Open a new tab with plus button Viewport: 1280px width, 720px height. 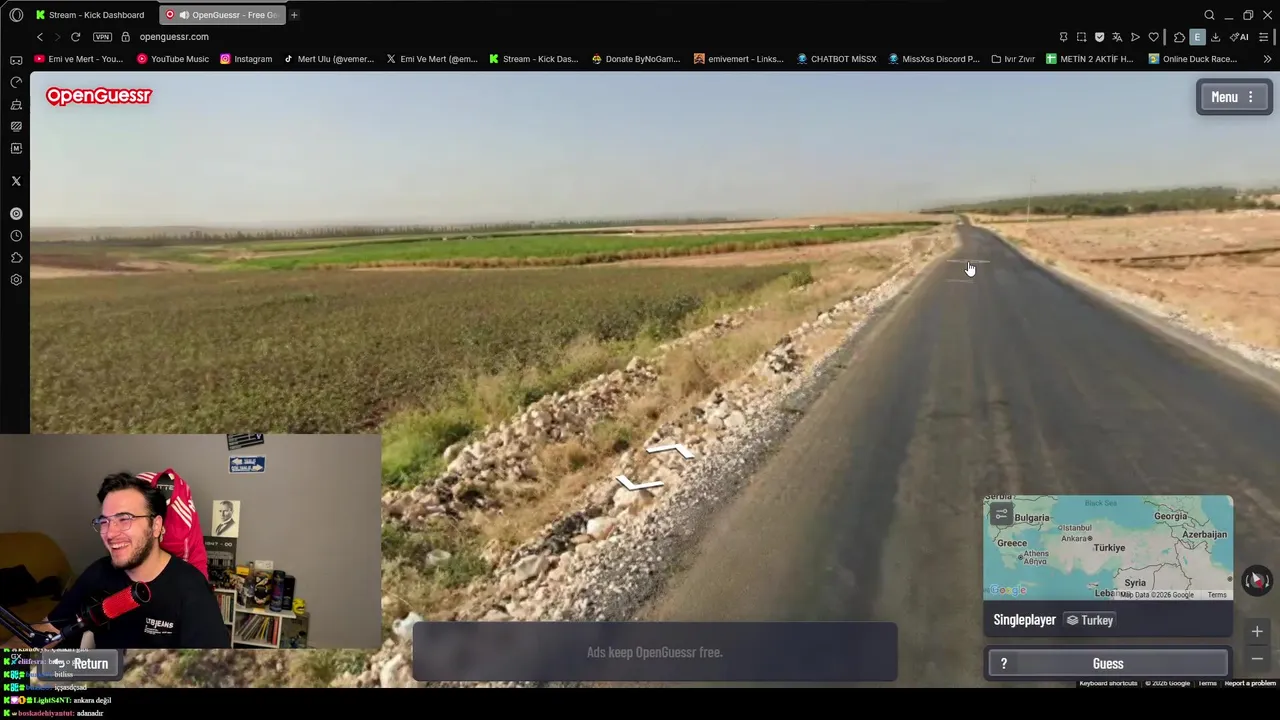click(294, 15)
